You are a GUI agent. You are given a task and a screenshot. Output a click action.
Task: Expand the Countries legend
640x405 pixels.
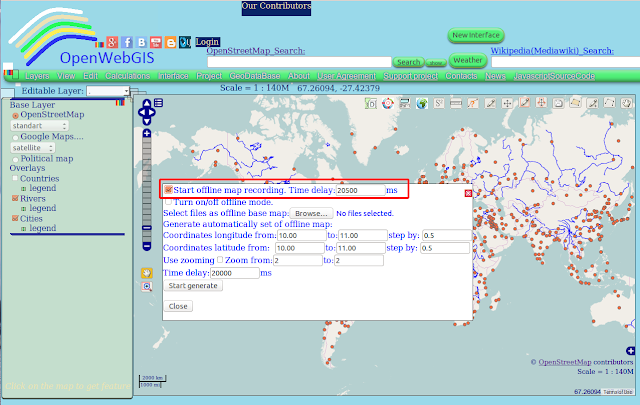24,189
